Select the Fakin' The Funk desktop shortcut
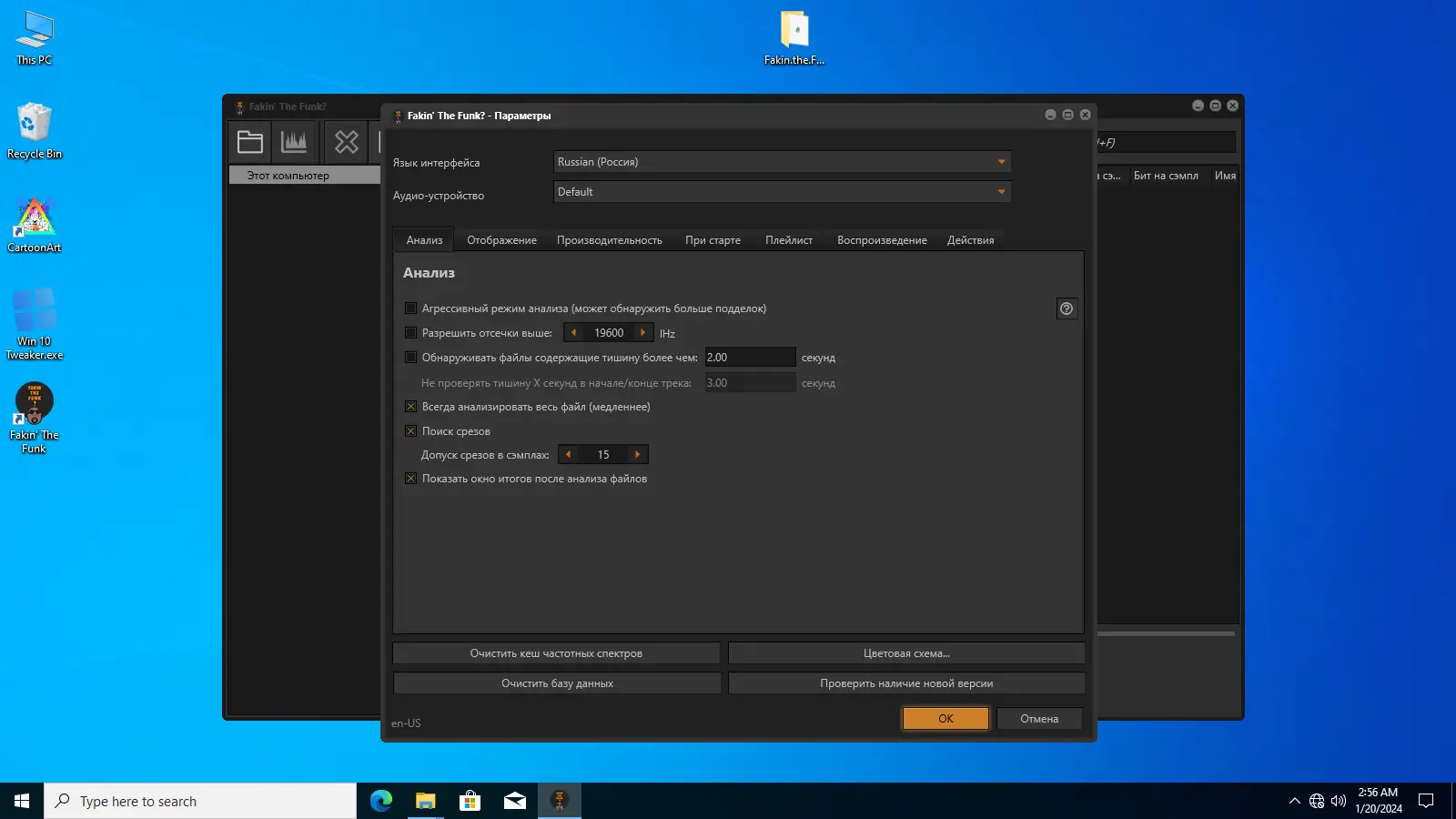Image resolution: width=1456 pixels, height=819 pixels. [x=35, y=418]
